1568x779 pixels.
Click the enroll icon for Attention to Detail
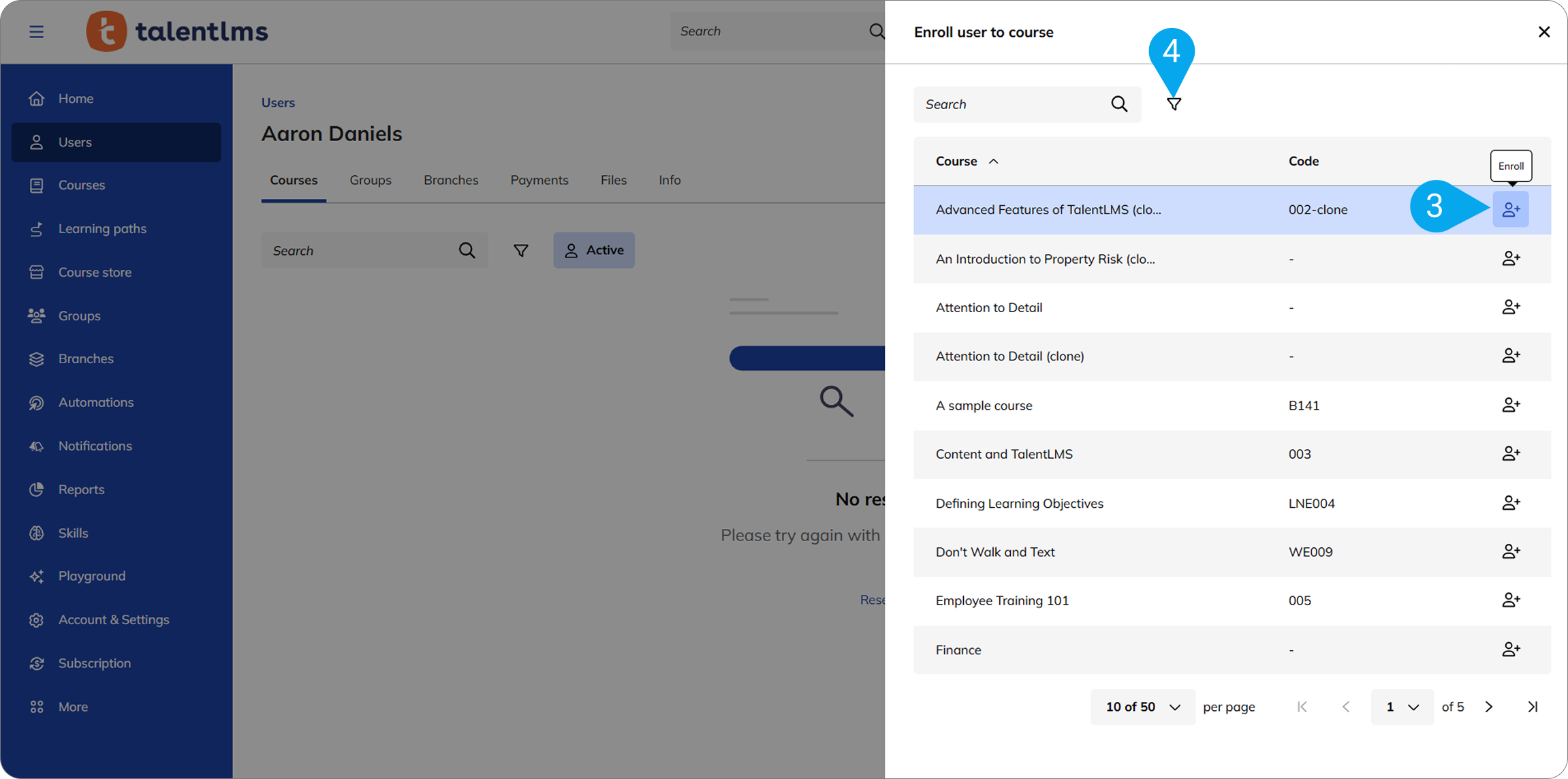pos(1511,307)
